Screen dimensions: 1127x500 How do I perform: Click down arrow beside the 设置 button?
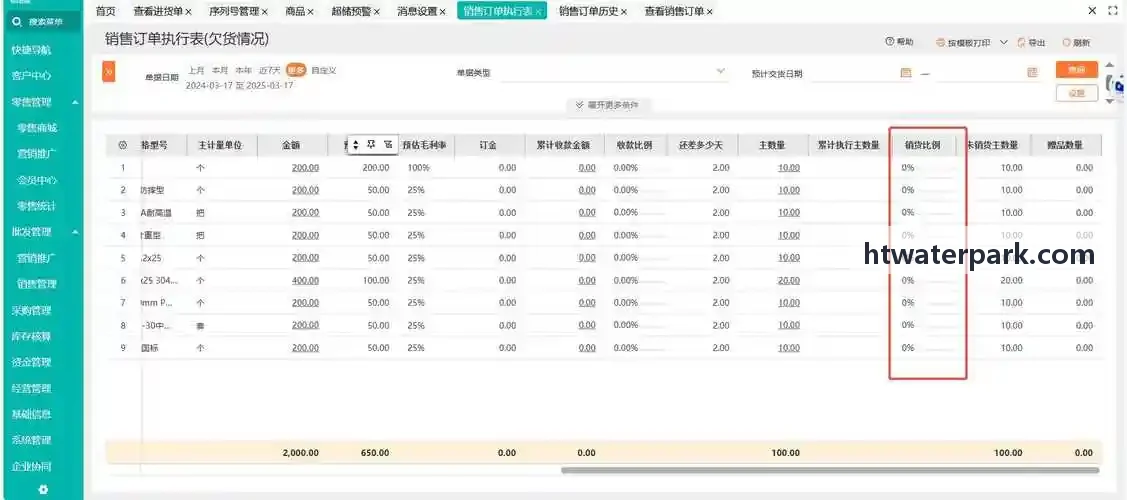[1110, 101]
